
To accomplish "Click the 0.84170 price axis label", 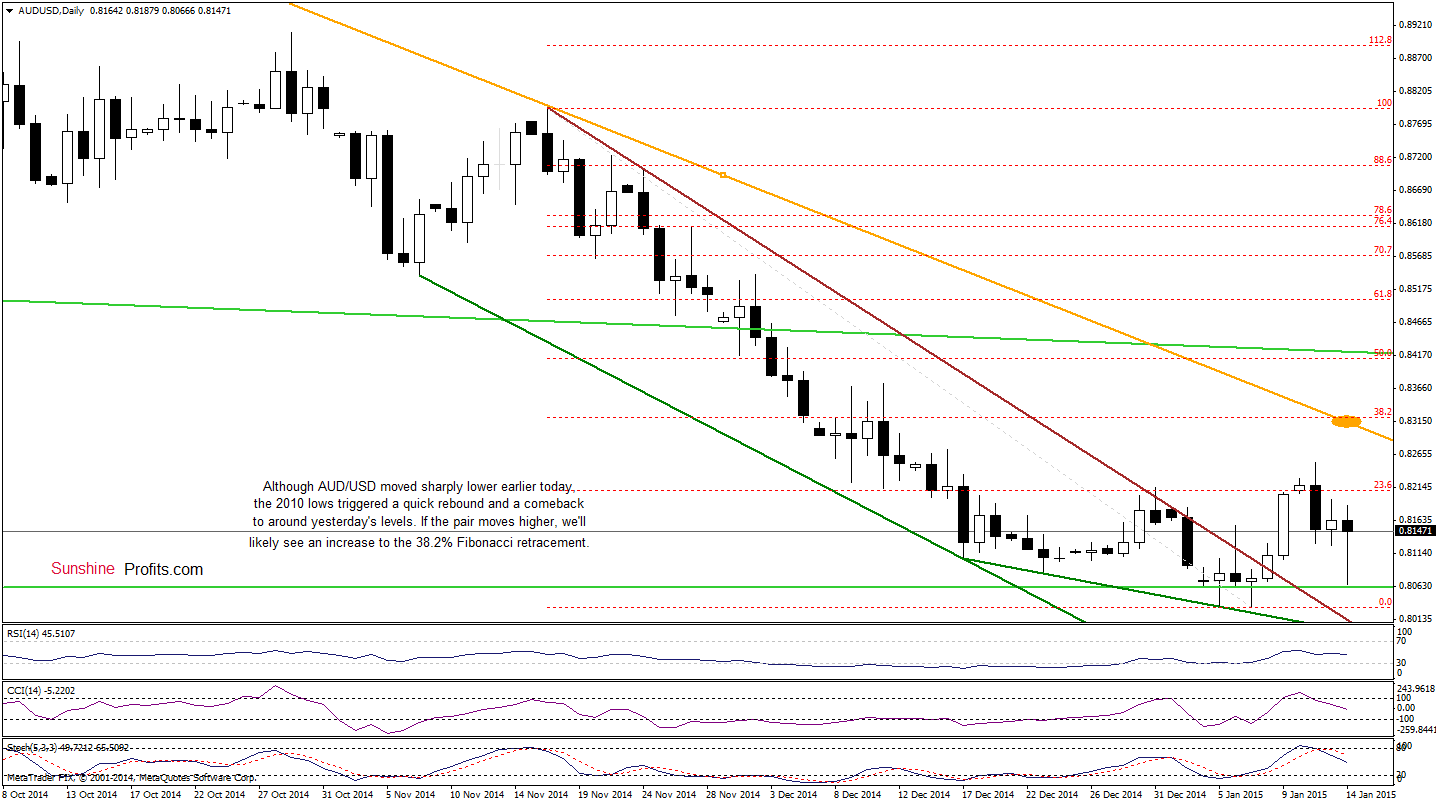I will point(1415,354).
